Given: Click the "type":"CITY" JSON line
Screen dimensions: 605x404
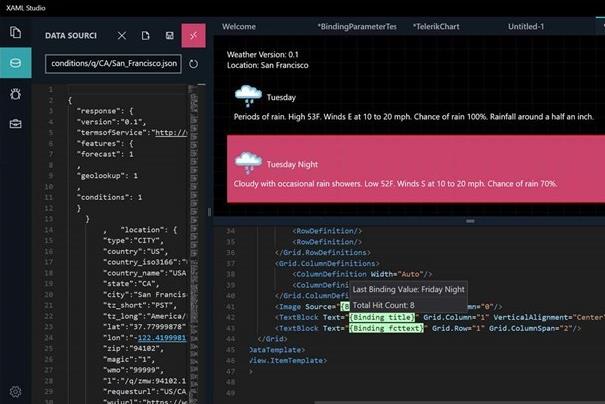Looking at the screenshot, I should coord(133,240).
